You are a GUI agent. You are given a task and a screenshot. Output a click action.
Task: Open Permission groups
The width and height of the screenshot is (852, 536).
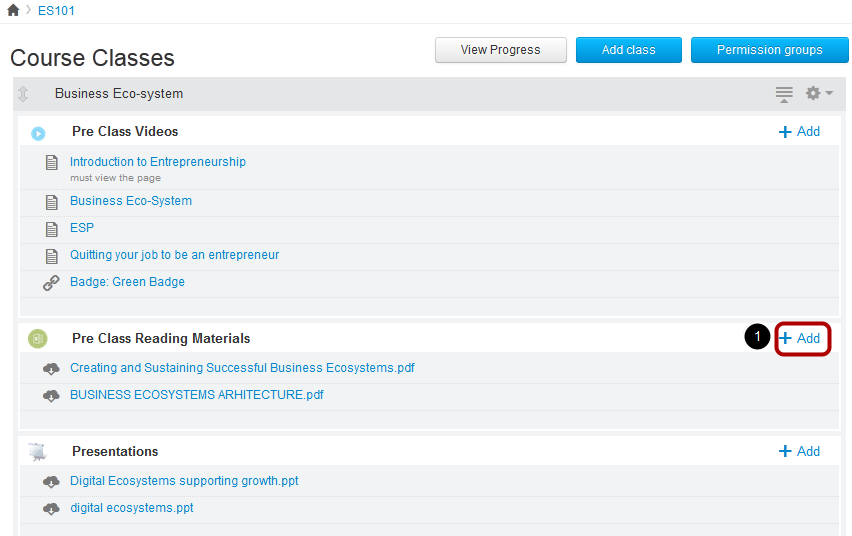769,50
